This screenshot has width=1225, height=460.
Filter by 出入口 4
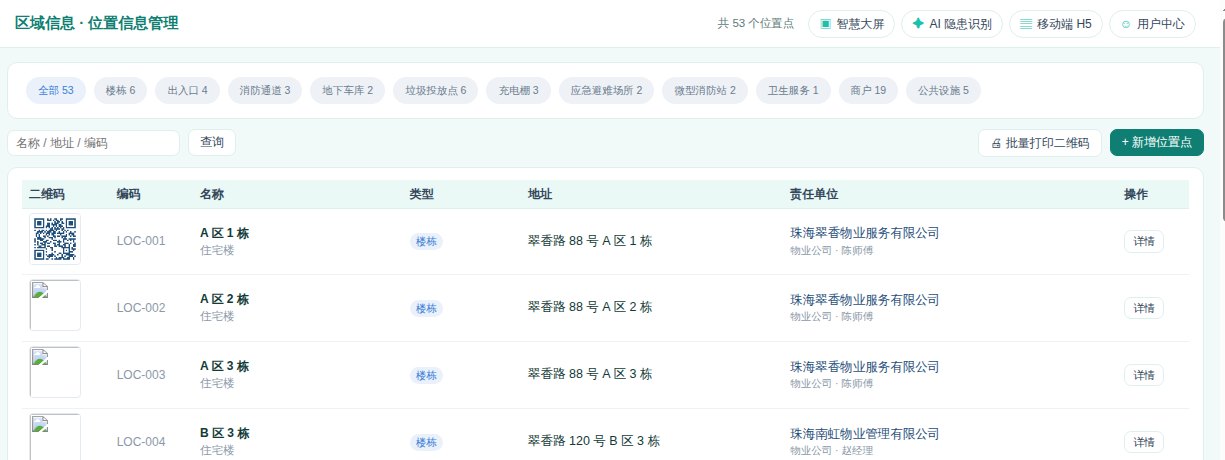tap(187, 91)
